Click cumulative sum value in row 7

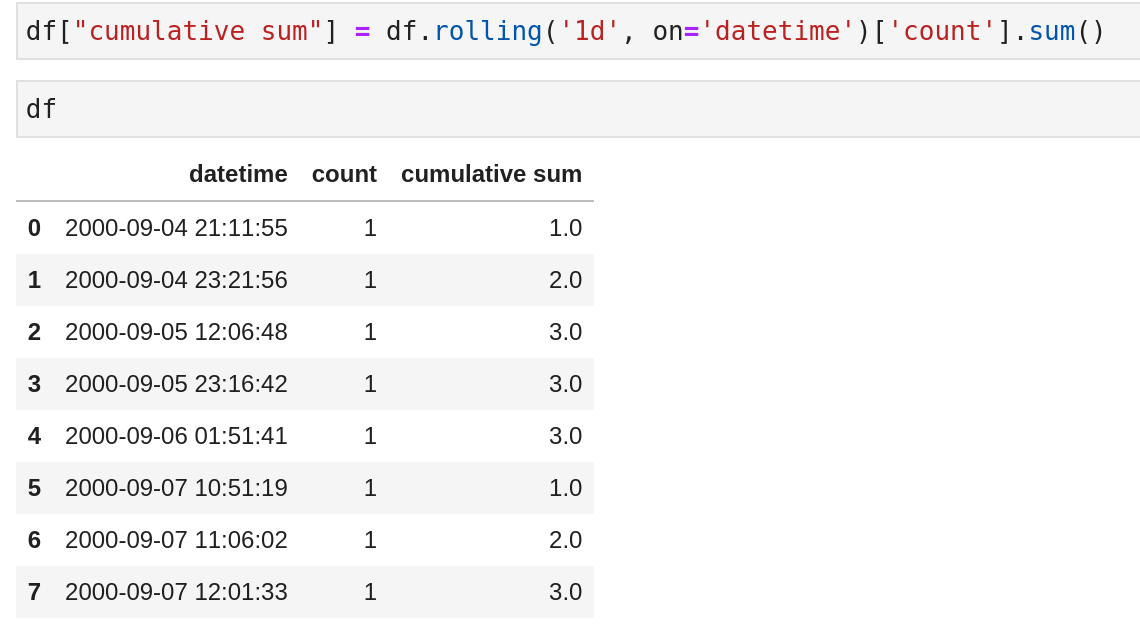point(566,592)
